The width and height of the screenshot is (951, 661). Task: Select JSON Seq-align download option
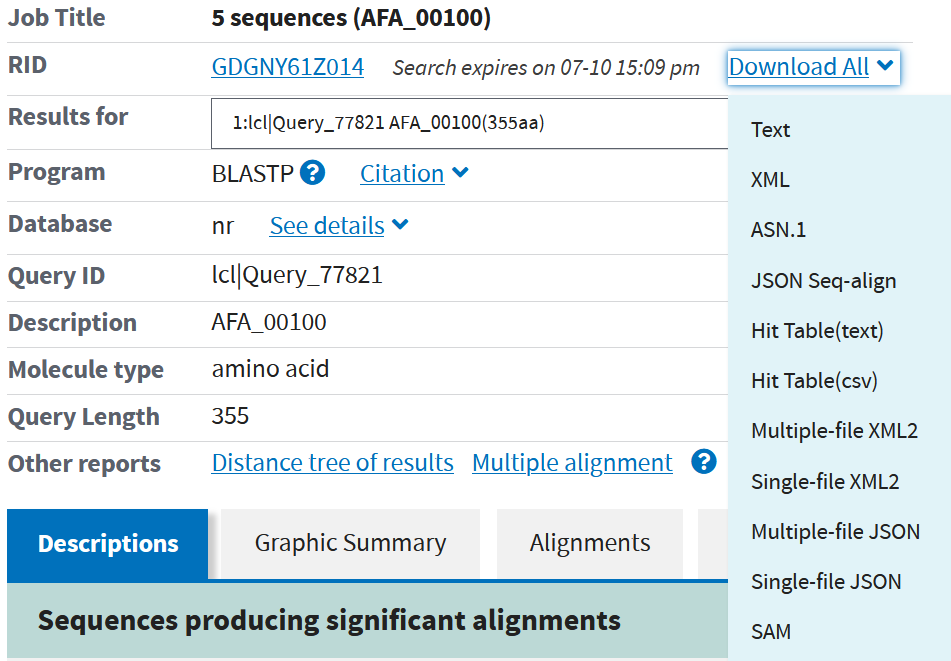pyautogui.click(x=823, y=281)
